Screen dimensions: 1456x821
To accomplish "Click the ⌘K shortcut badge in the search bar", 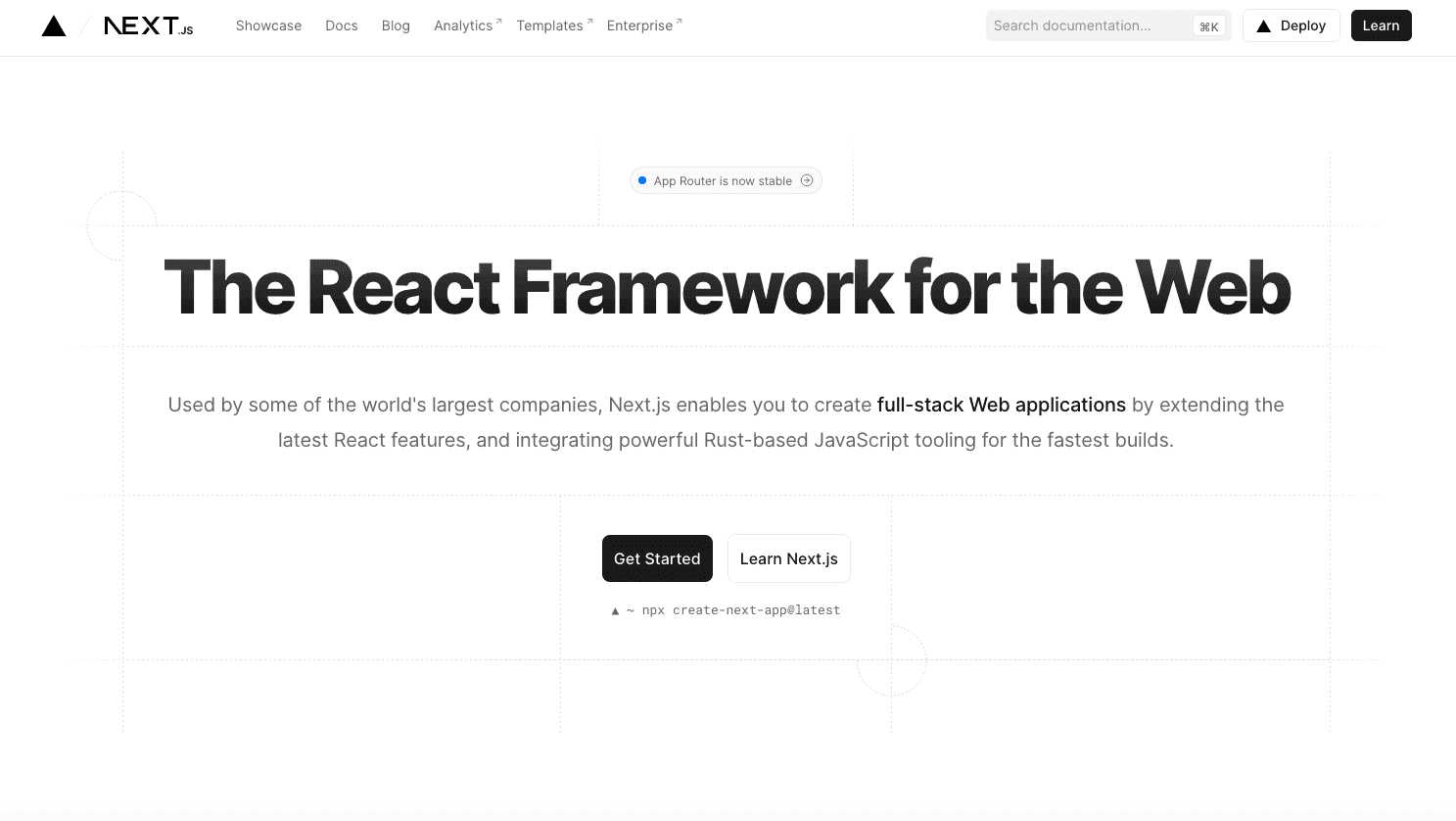I will click(1209, 26).
